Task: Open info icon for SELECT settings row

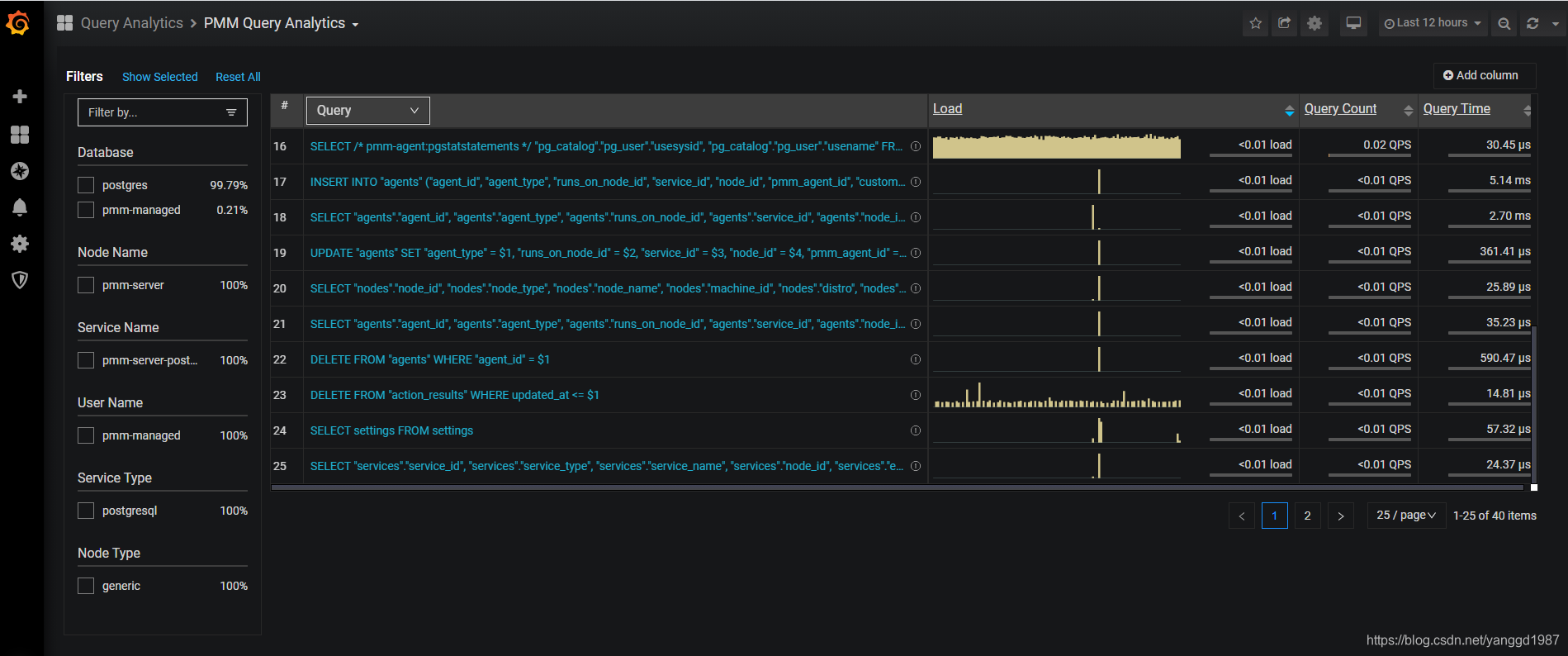Action: 916,430
